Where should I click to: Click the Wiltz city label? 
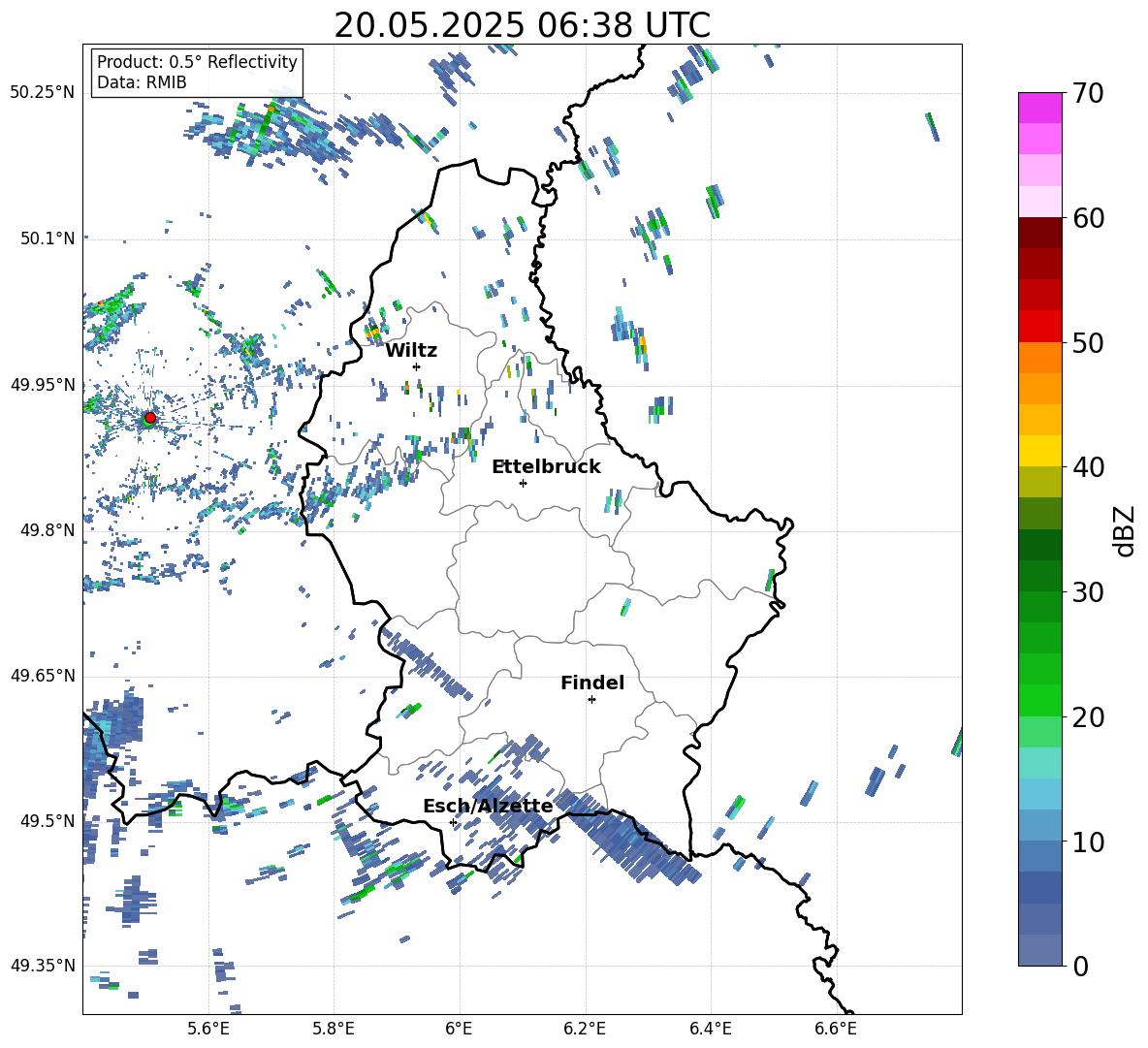pos(411,351)
